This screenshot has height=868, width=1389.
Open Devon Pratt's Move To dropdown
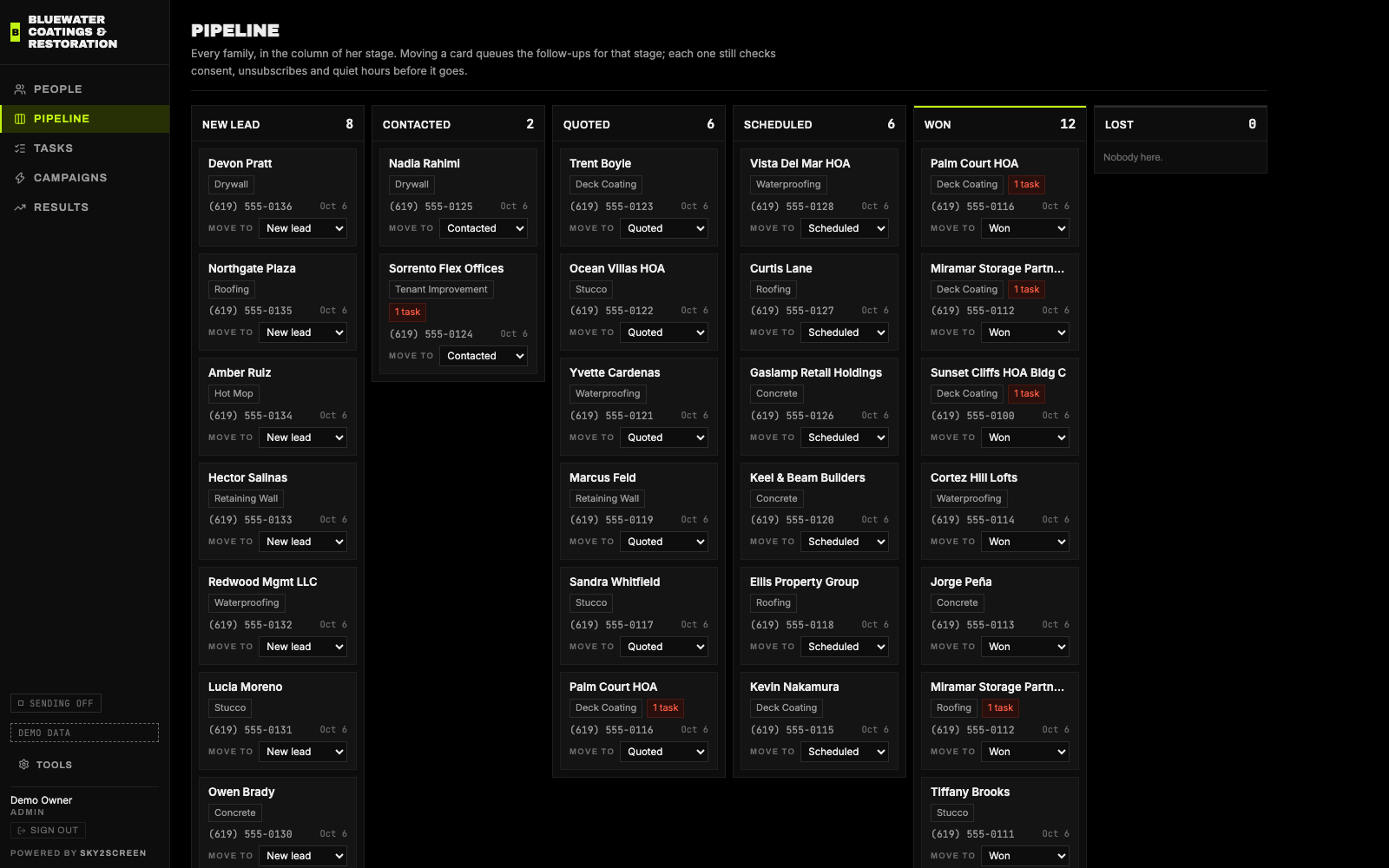(303, 228)
